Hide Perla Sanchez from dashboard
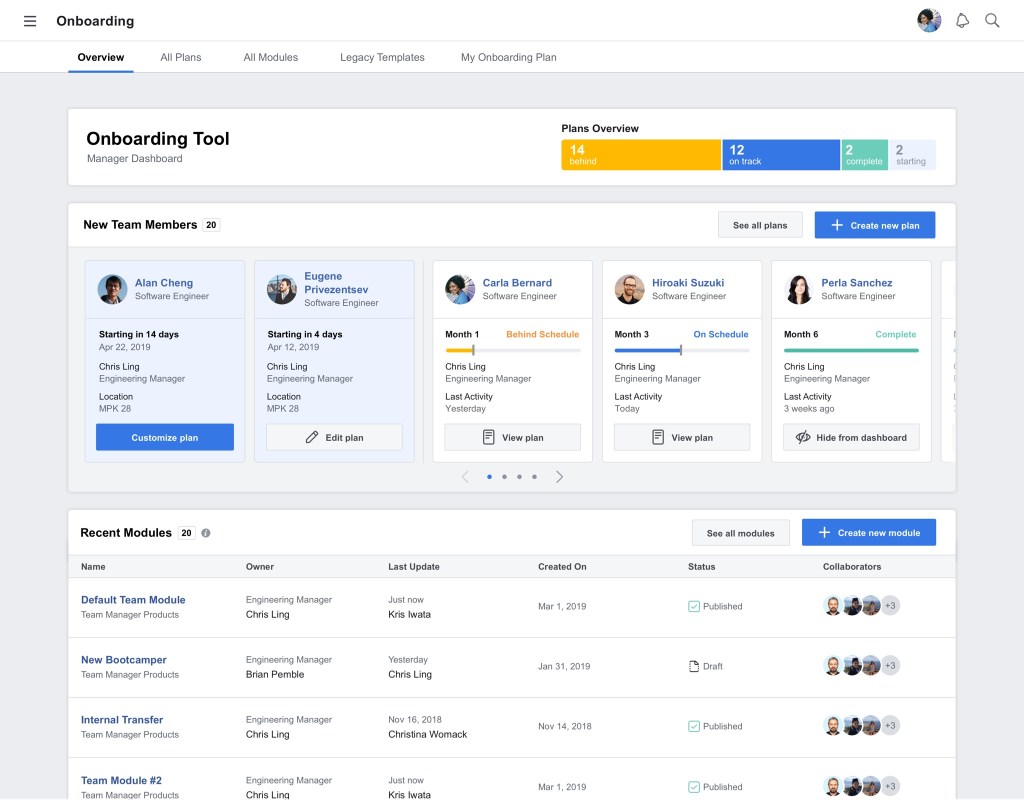 point(851,438)
